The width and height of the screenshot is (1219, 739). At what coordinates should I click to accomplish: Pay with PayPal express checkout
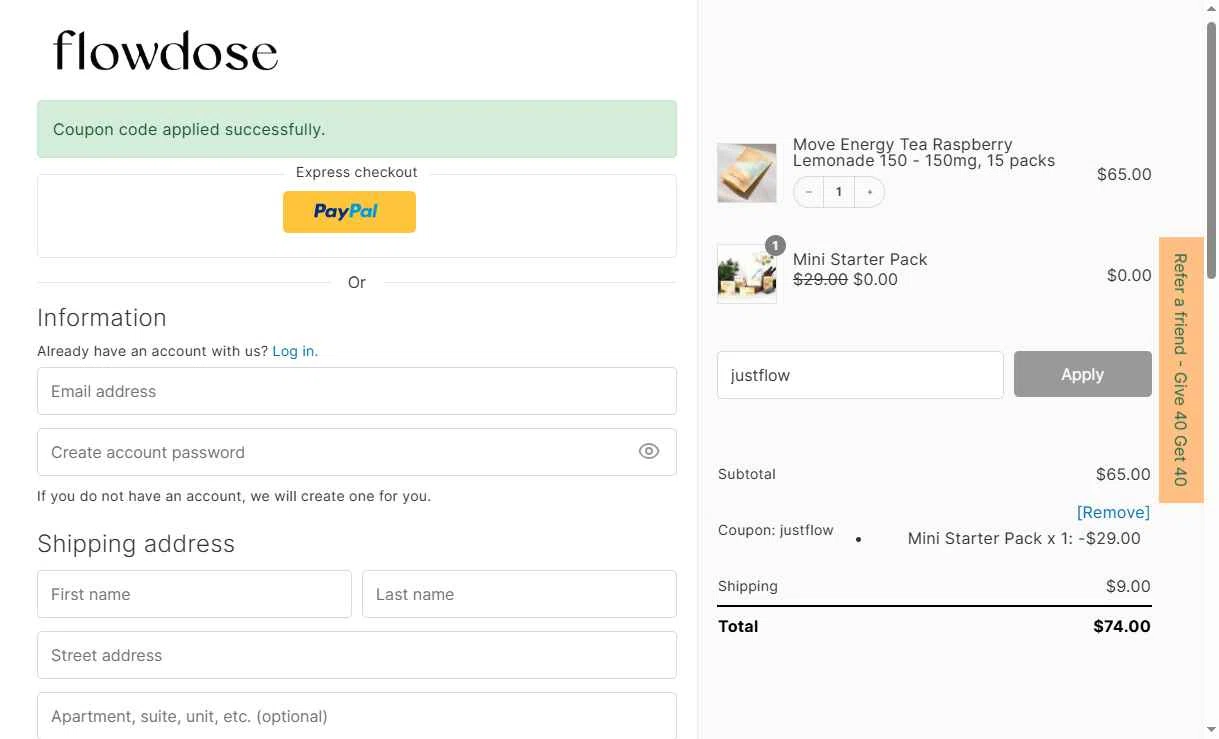pyautogui.click(x=349, y=212)
